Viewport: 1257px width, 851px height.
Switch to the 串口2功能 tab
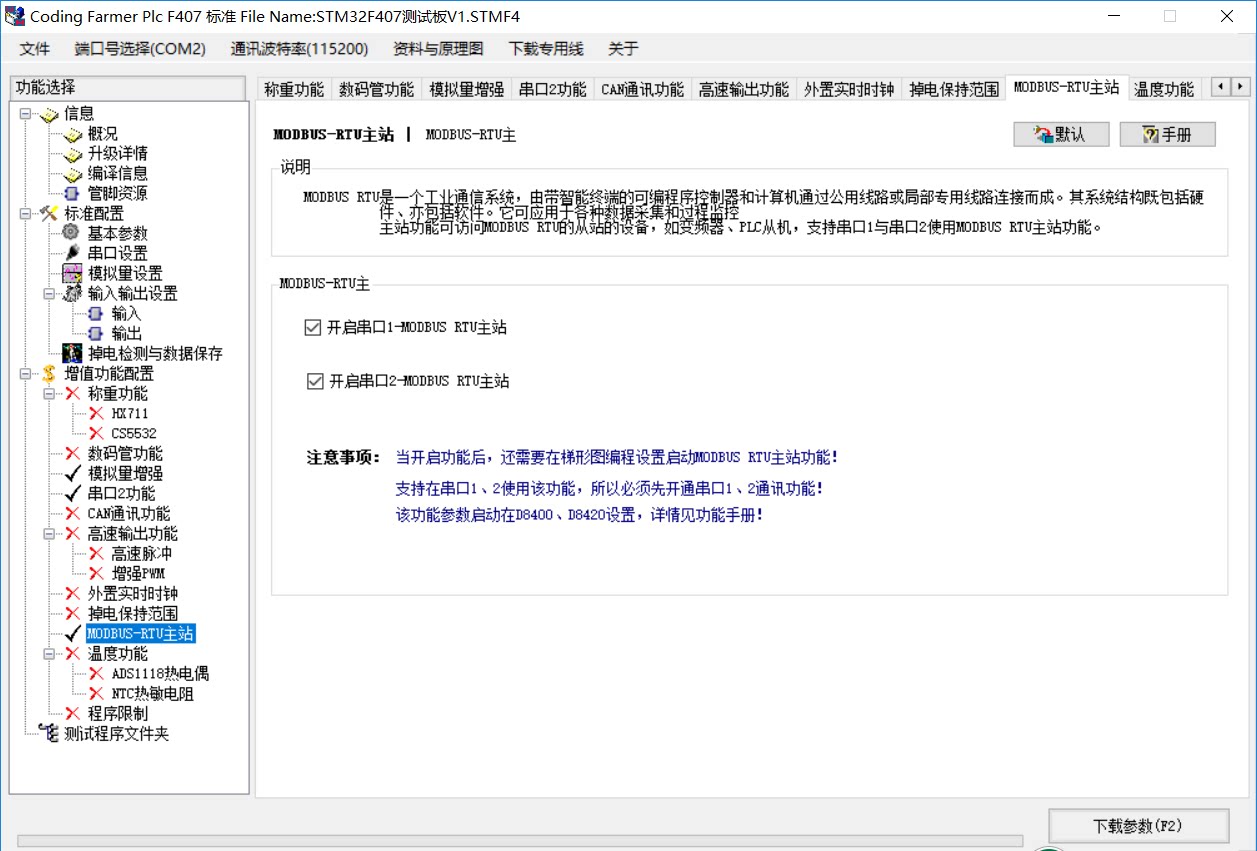click(x=552, y=89)
